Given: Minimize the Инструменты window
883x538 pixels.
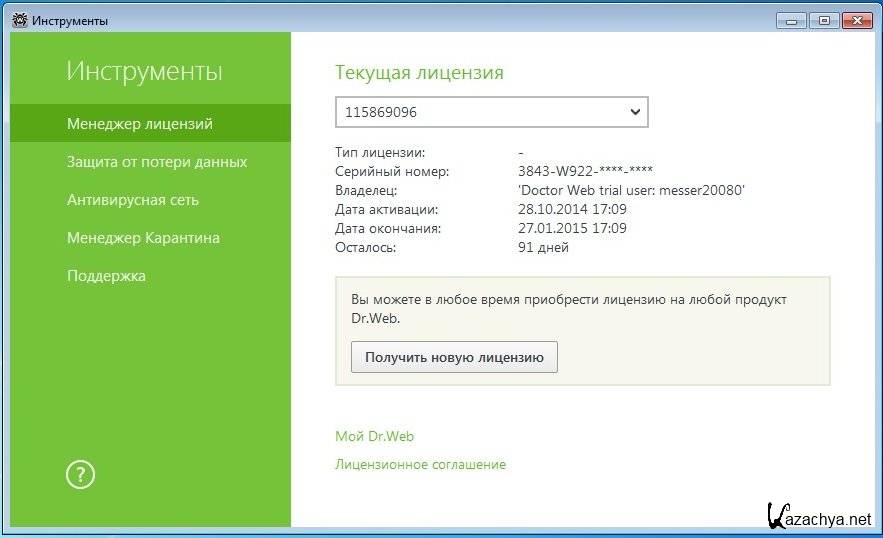Looking at the screenshot, I should (792, 20).
